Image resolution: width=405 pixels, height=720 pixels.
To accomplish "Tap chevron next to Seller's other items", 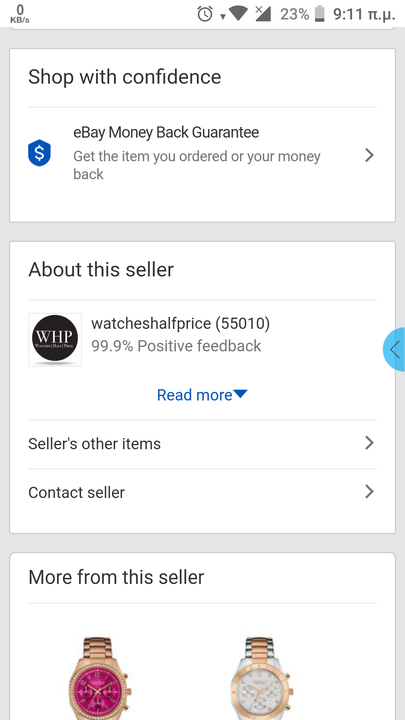I will pyautogui.click(x=369, y=443).
